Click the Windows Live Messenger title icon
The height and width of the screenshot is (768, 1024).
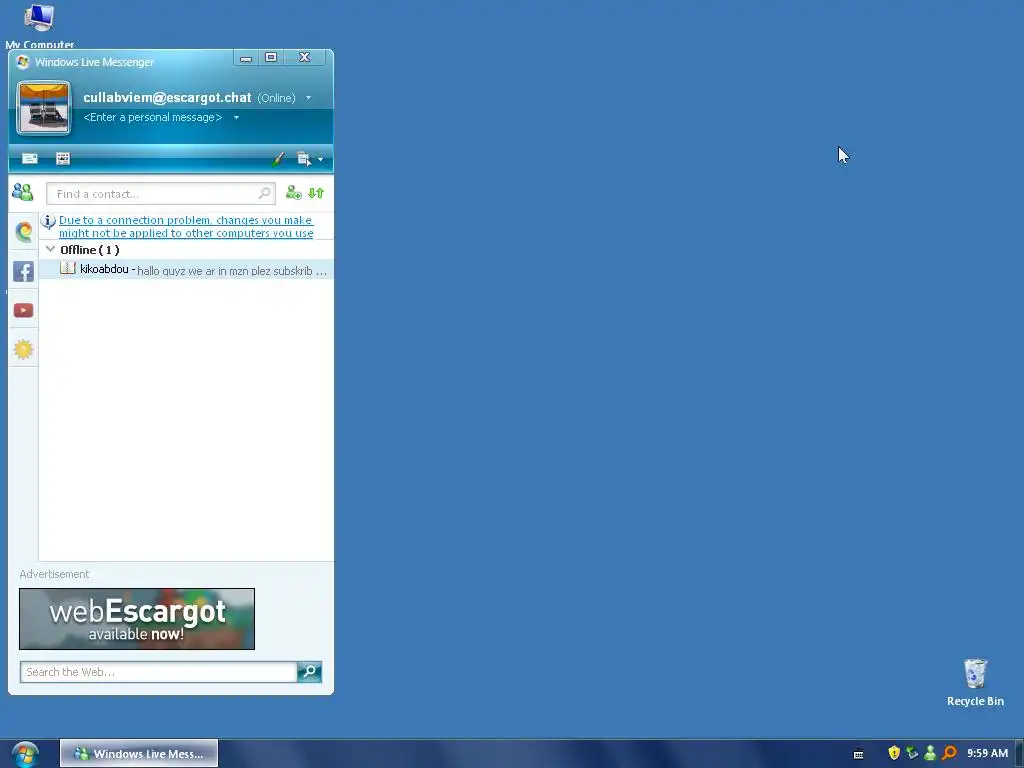tap(23, 62)
